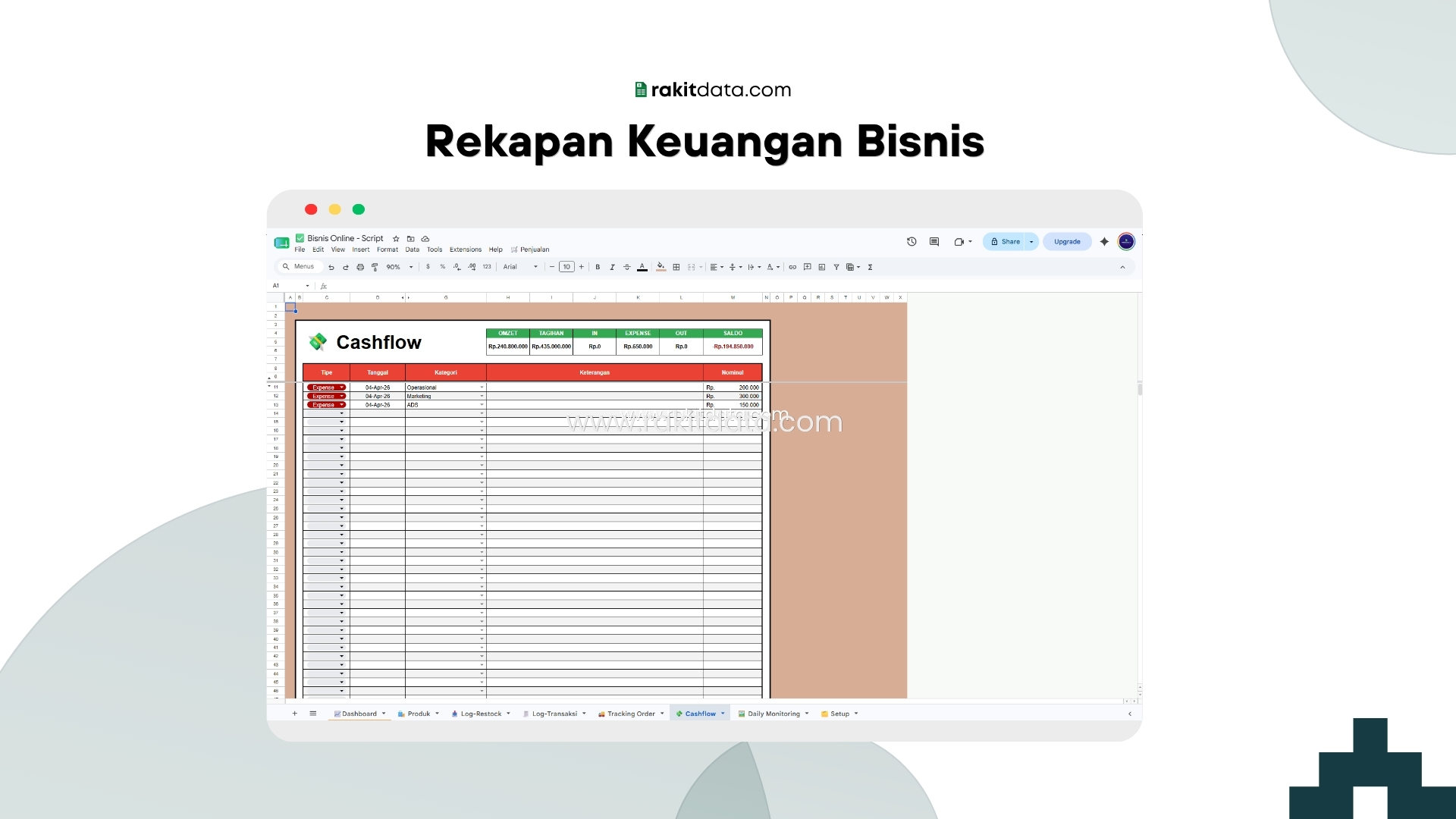This screenshot has height=819, width=1456.
Task: Switch to the Setup sheet tab
Action: [839, 714]
